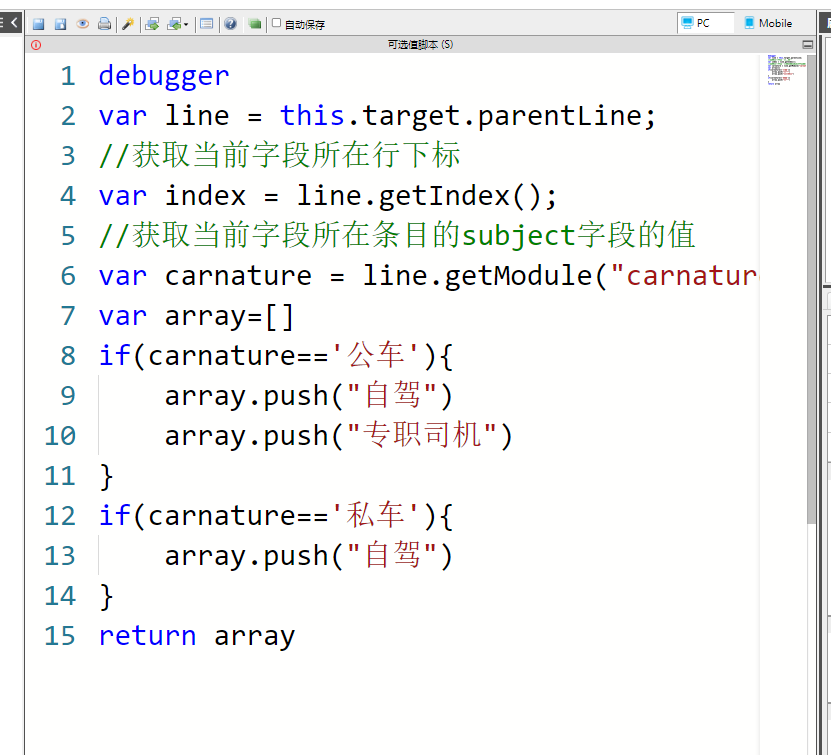Image resolution: width=831 pixels, height=755 pixels.
Task: Click the comment '//获取当前字段所在行下标'
Action: click(x=280, y=155)
